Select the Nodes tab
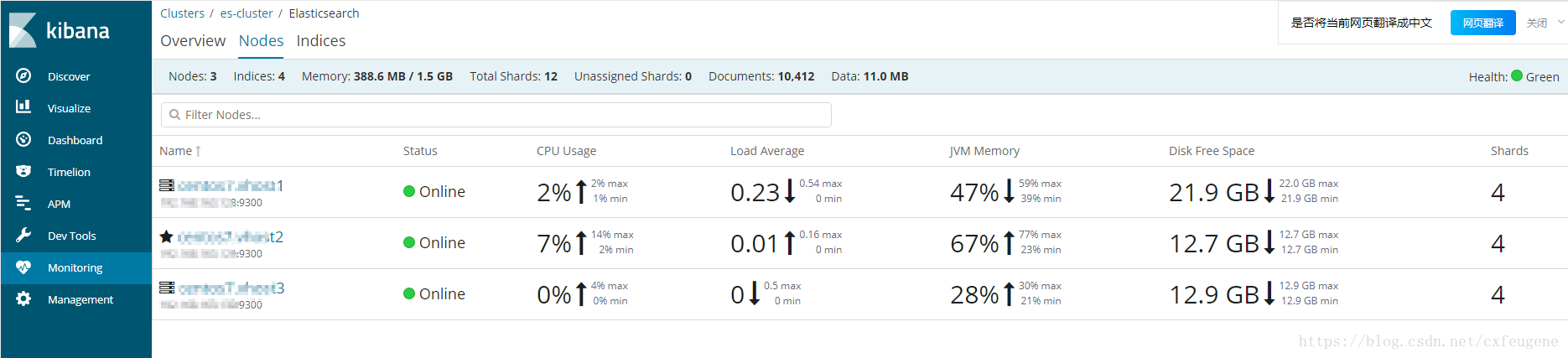This screenshot has width=1568, height=358. point(261,40)
